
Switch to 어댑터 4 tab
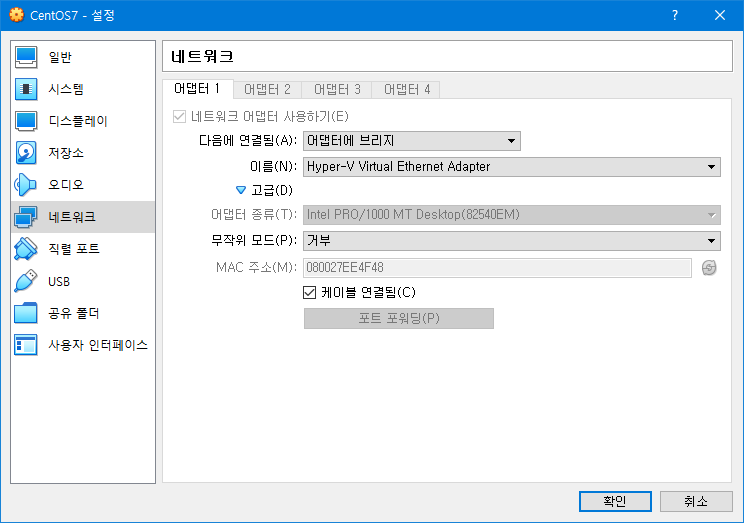pos(407,89)
